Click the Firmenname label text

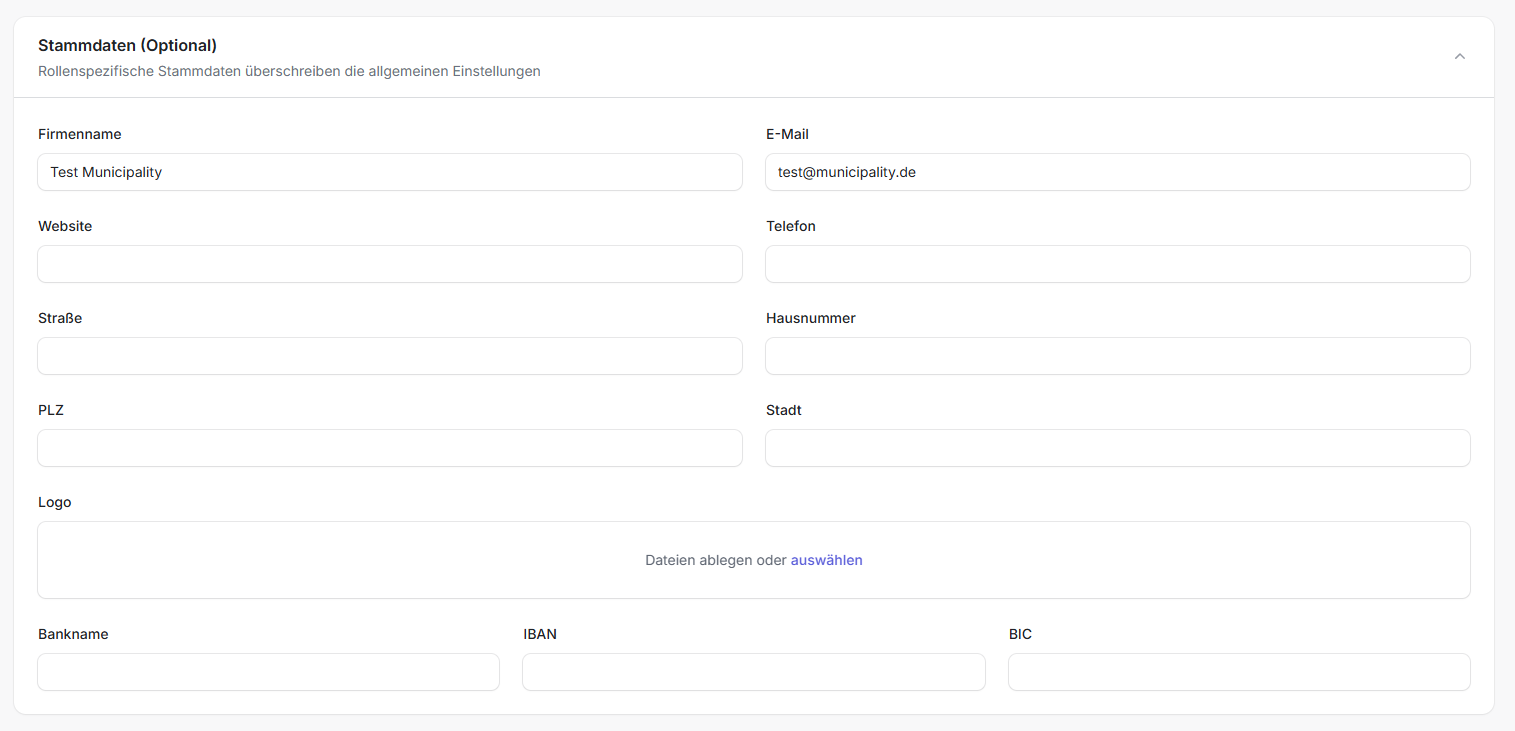pyautogui.click(x=80, y=134)
